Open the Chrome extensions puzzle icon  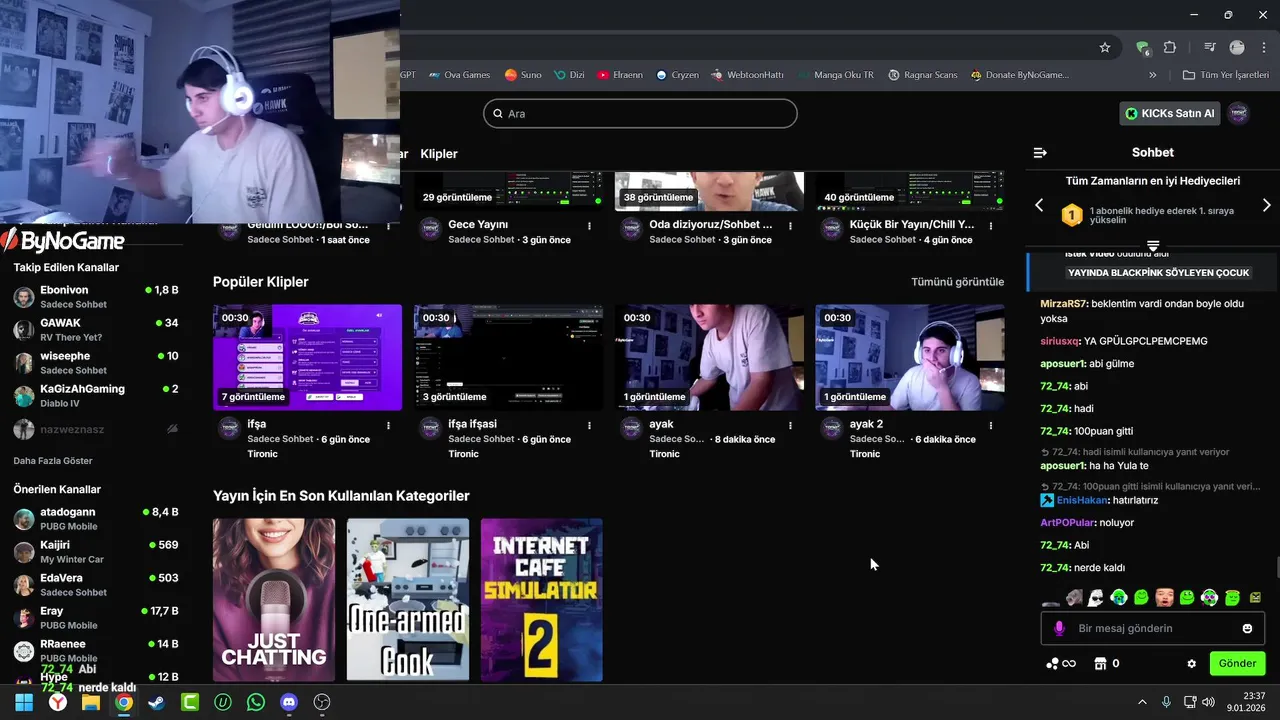coord(1170,47)
